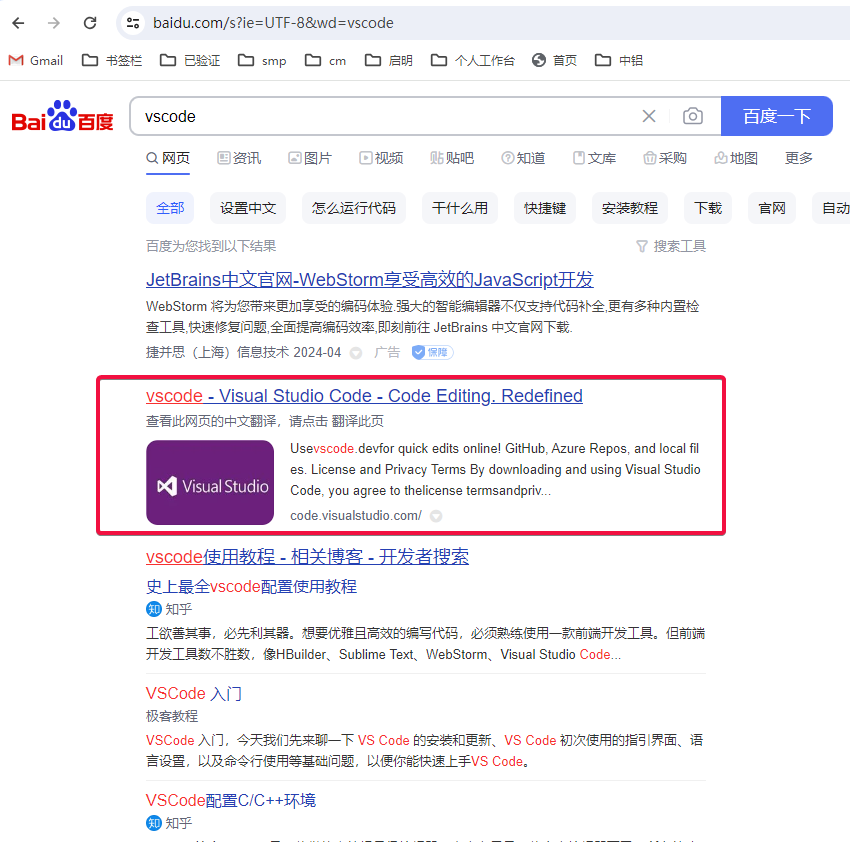This screenshot has height=842, width=850.
Task: Switch to the 采购 tab
Action: click(665, 158)
